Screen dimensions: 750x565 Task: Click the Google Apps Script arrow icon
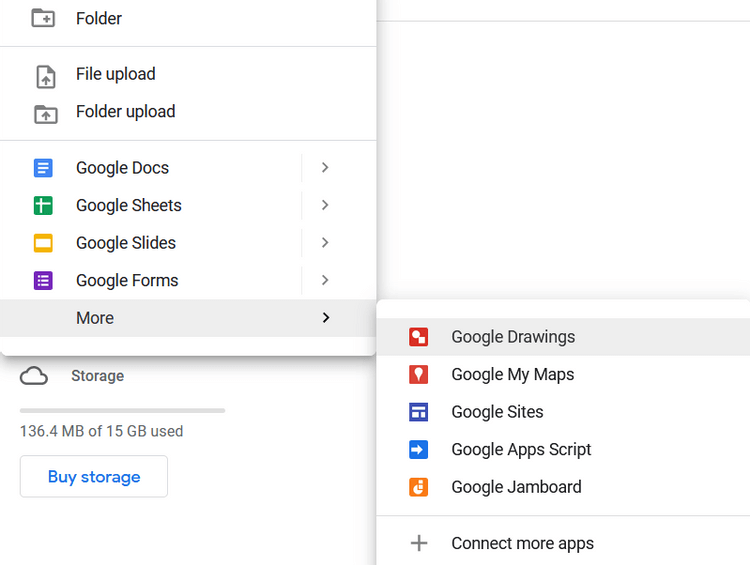pos(419,449)
